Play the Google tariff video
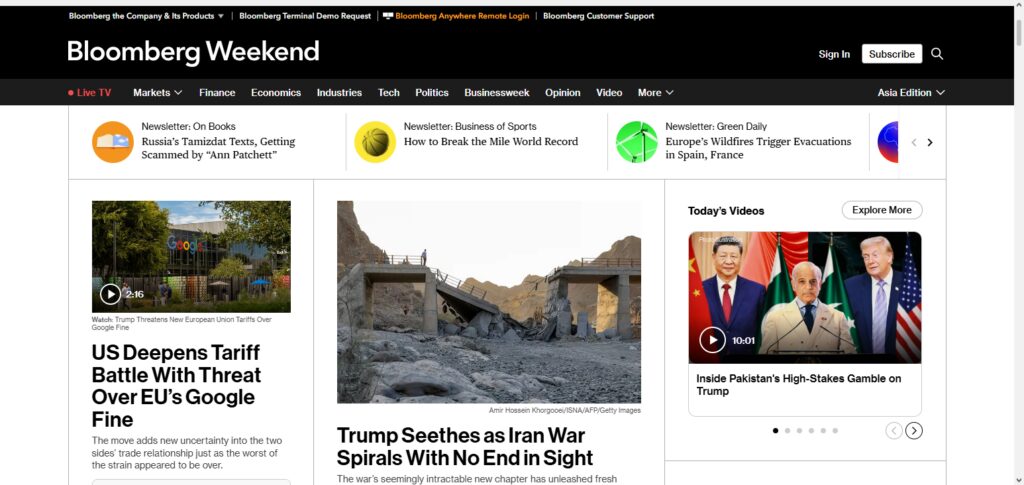Viewport: 1024px width, 485px height. [x=110, y=294]
